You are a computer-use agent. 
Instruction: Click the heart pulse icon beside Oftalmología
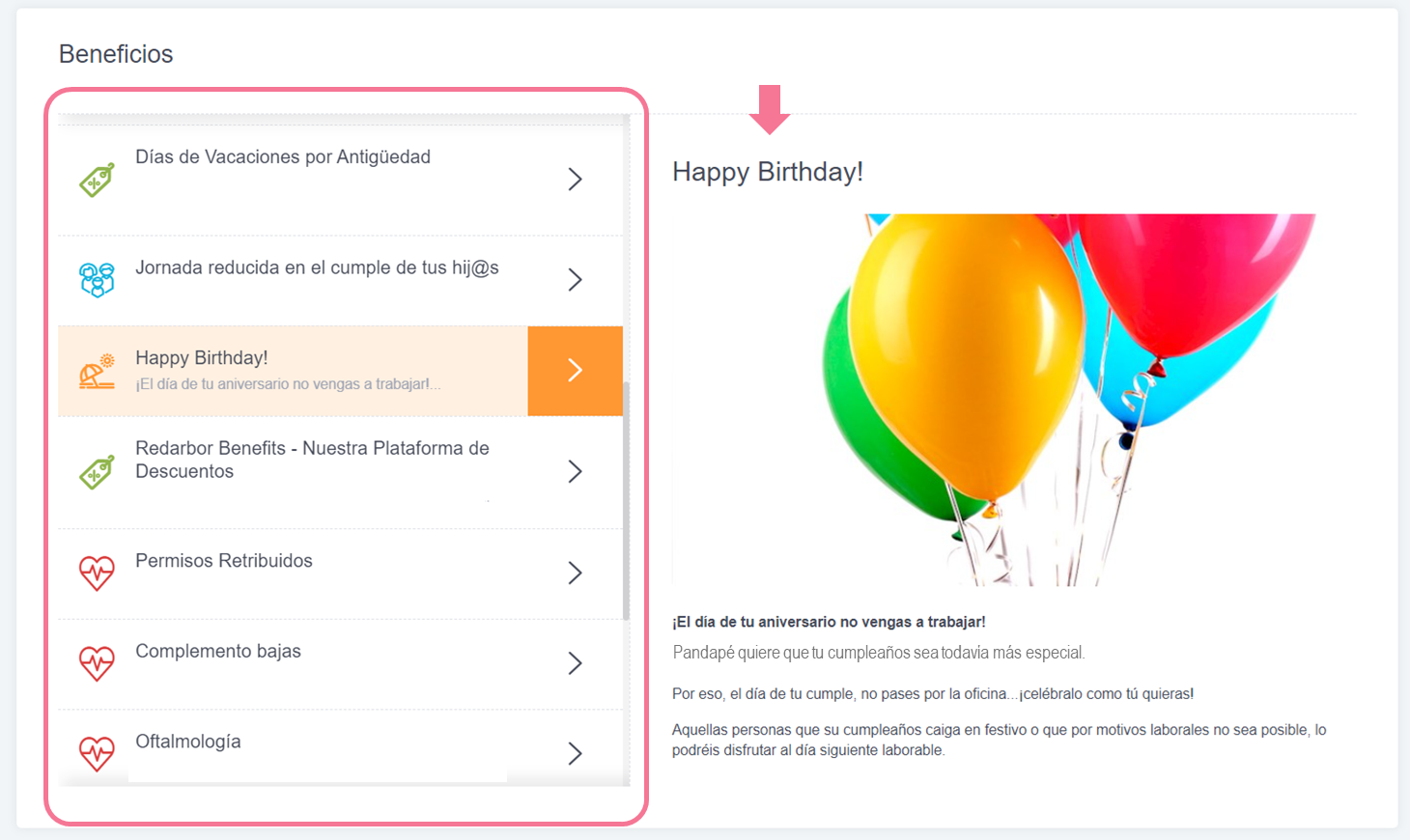coord(97,754)
